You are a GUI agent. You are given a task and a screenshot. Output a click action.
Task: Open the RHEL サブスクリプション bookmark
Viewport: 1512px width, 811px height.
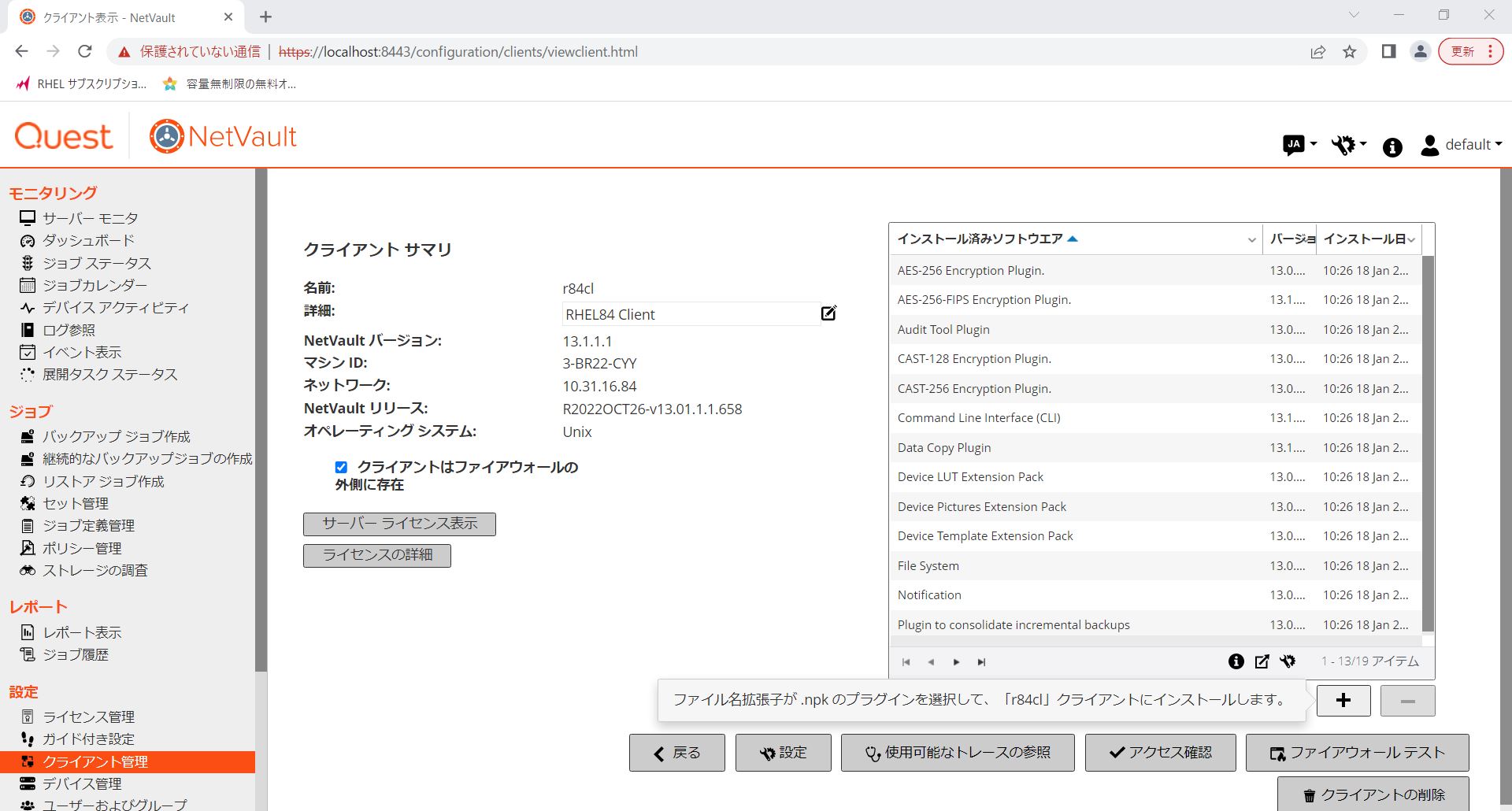pyautogui.click(x=80, y=83)
